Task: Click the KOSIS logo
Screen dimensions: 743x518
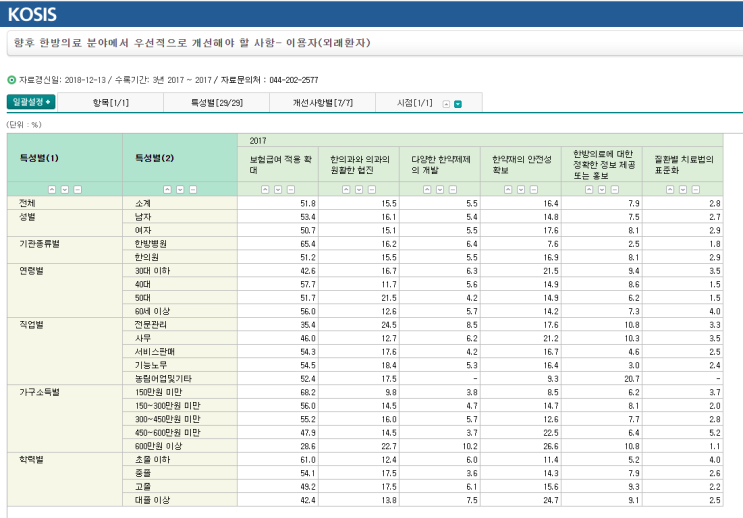Action: coord(32,14)
